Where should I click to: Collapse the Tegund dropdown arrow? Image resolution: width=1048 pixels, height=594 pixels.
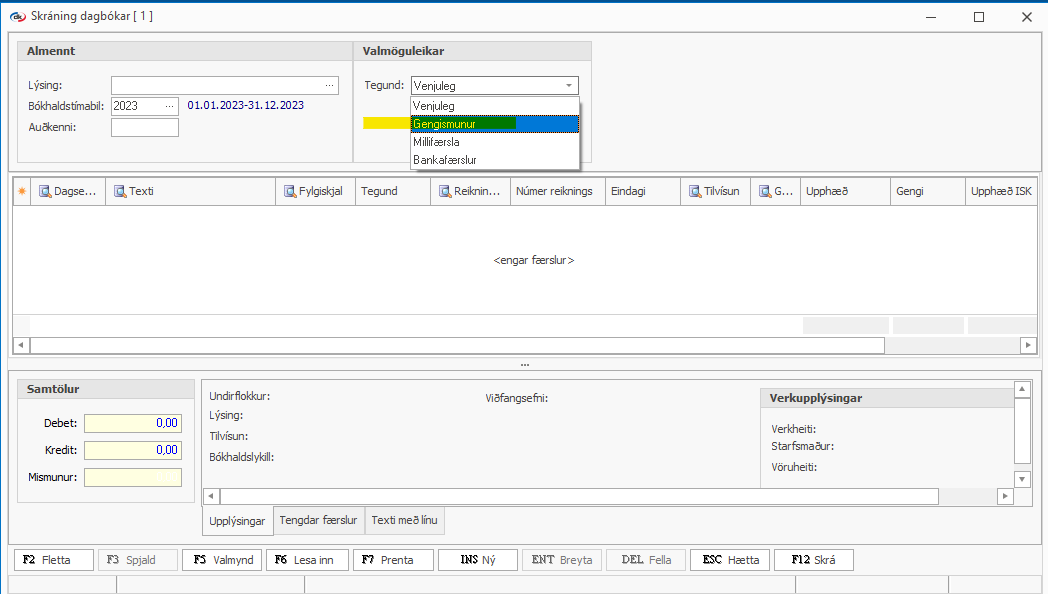[568, 86]
